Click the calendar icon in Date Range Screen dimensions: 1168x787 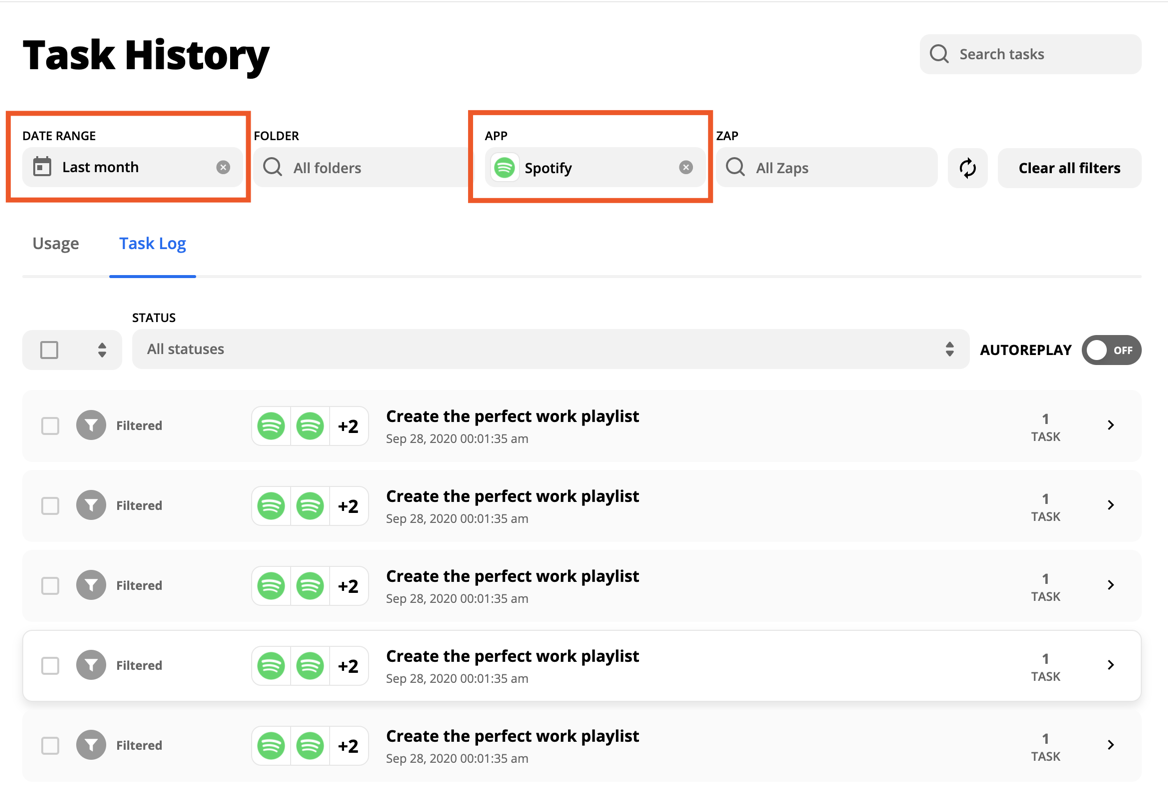42,167
